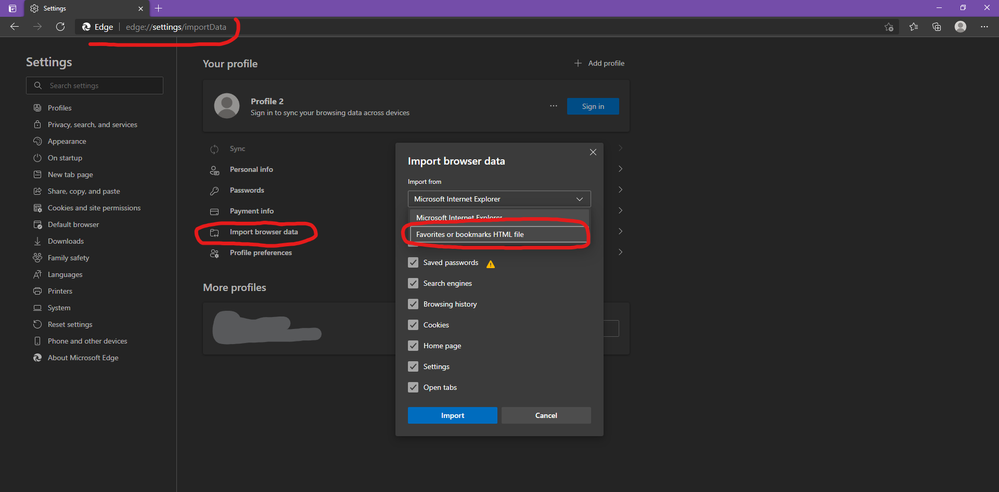Toggle the Settings checkbox in import dialog
Image resolution: width=999 pixels, height=492 pixels.
(413, 366)
